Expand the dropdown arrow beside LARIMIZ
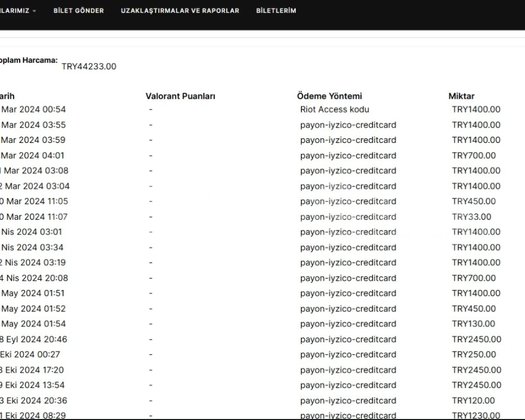Screen dimensions: 525x420 point(34,11)
